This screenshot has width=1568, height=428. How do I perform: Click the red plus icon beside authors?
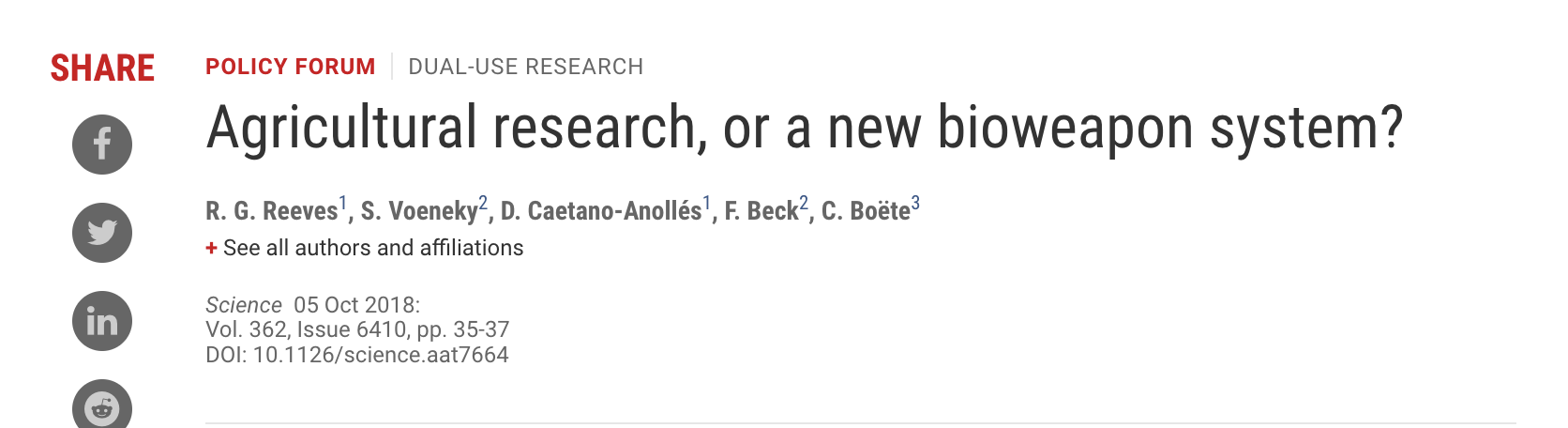point(212,248)
